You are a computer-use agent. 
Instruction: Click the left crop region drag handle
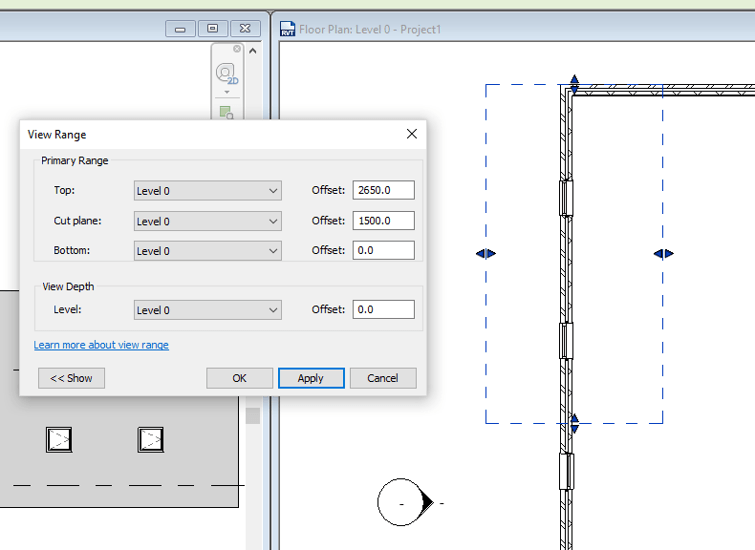pos(485,253)
